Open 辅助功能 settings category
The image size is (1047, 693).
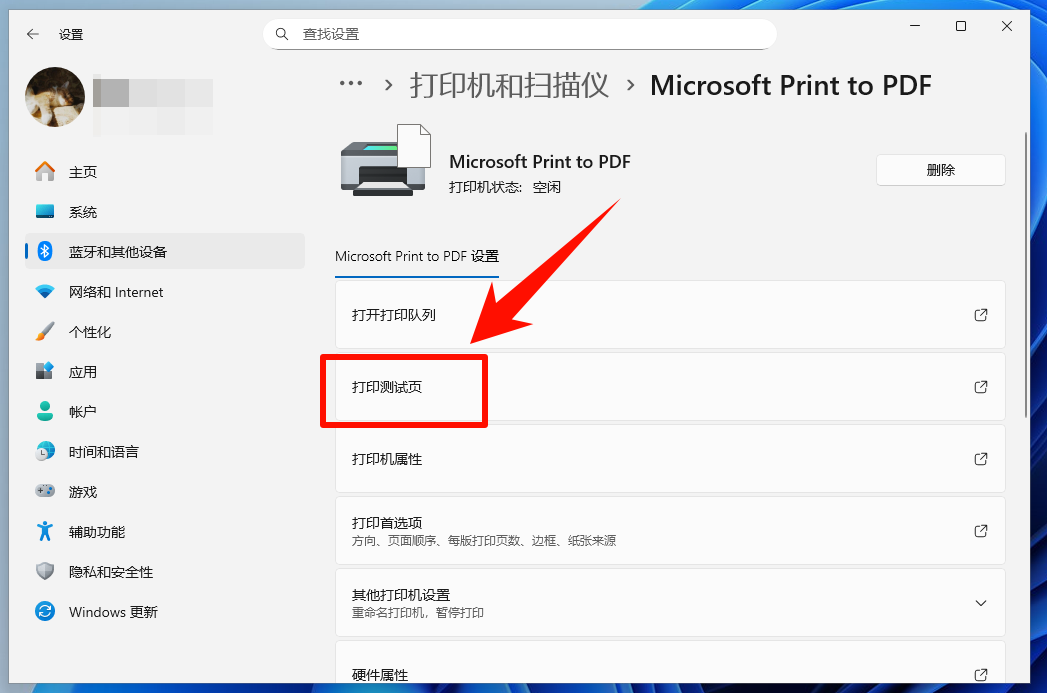click(x=165, y=532)
